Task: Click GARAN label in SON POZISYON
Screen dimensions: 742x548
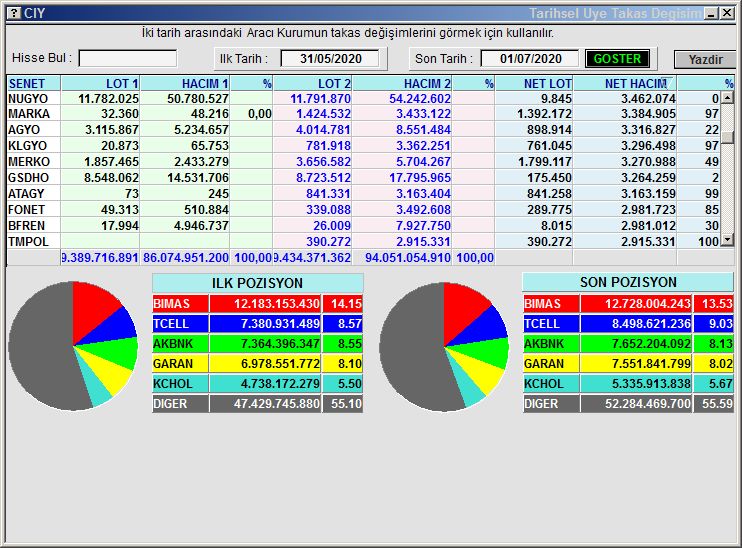Action: (x=544, y=364)
